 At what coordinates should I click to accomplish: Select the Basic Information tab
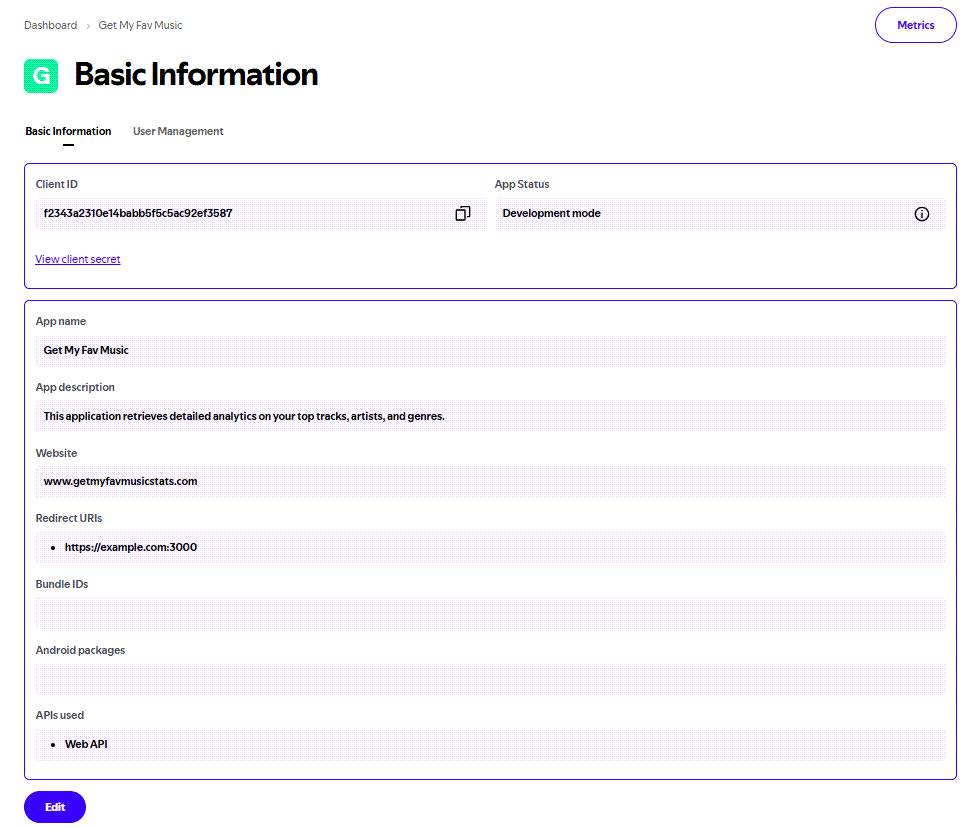[68, 131]
